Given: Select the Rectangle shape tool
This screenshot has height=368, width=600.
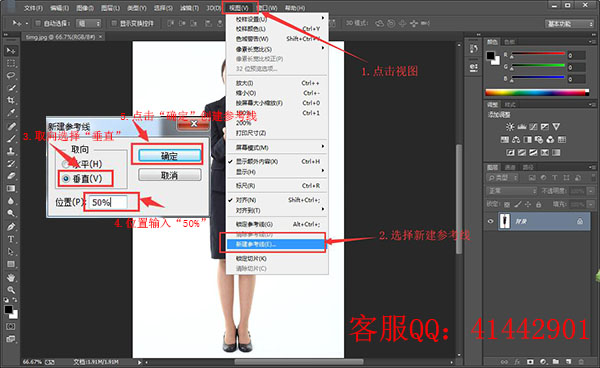Looking at the screenshot, I should pyautogui.click(x=11, y=264).
